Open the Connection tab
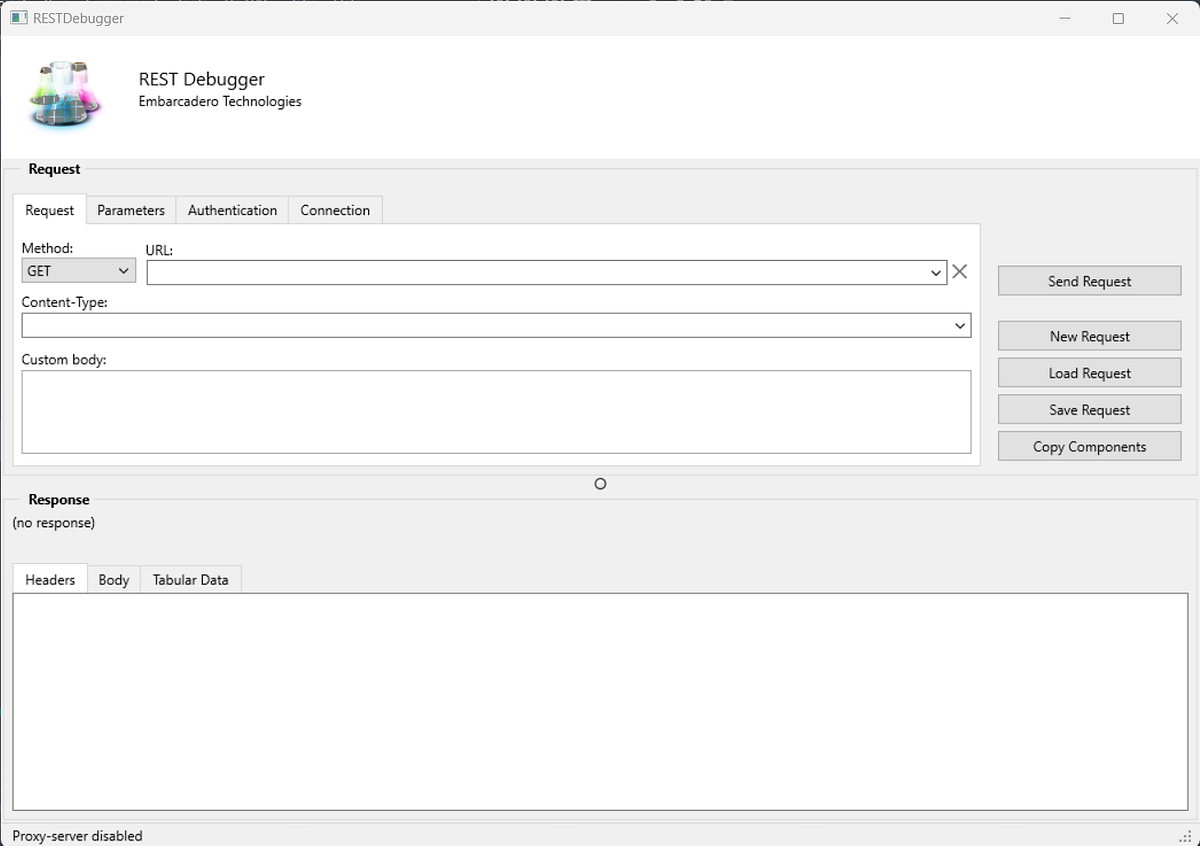 tap(335, 210)
